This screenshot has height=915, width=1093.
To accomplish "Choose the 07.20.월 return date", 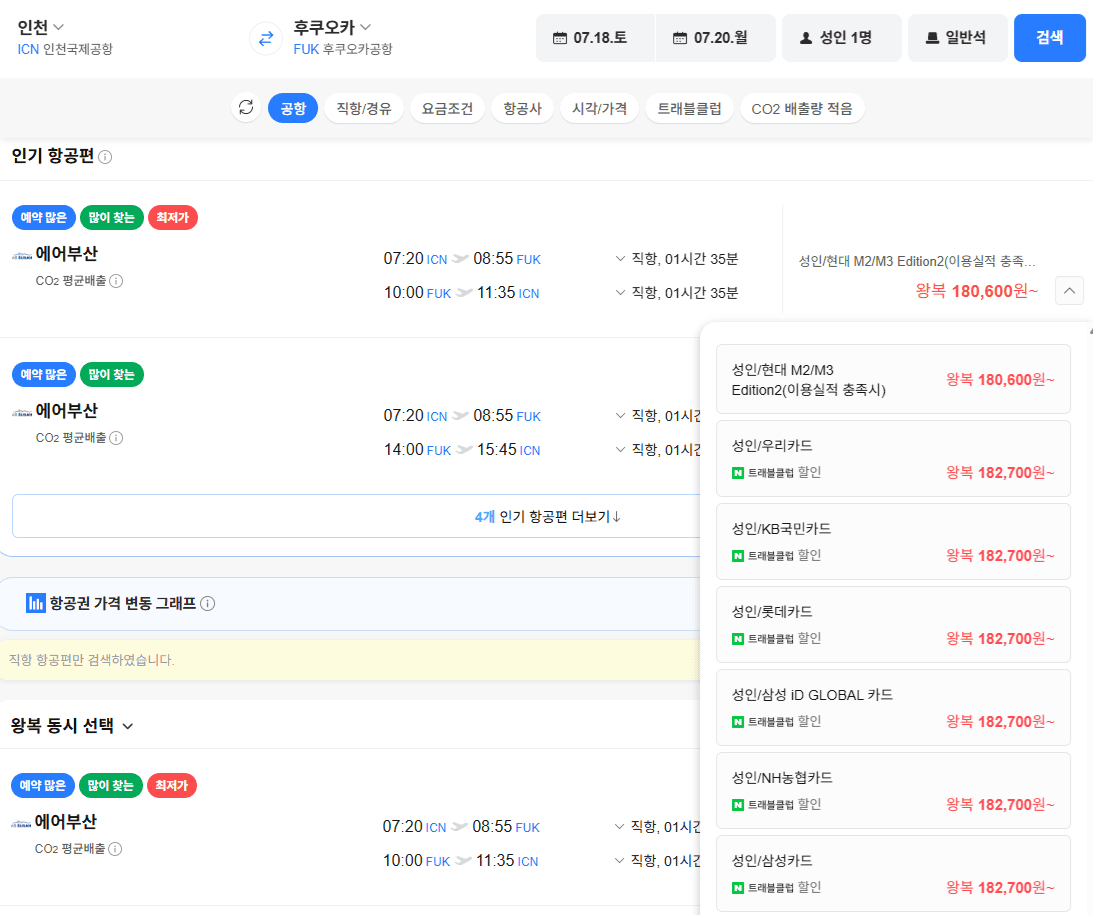I will pyautogui.click(x=715, y=38).
